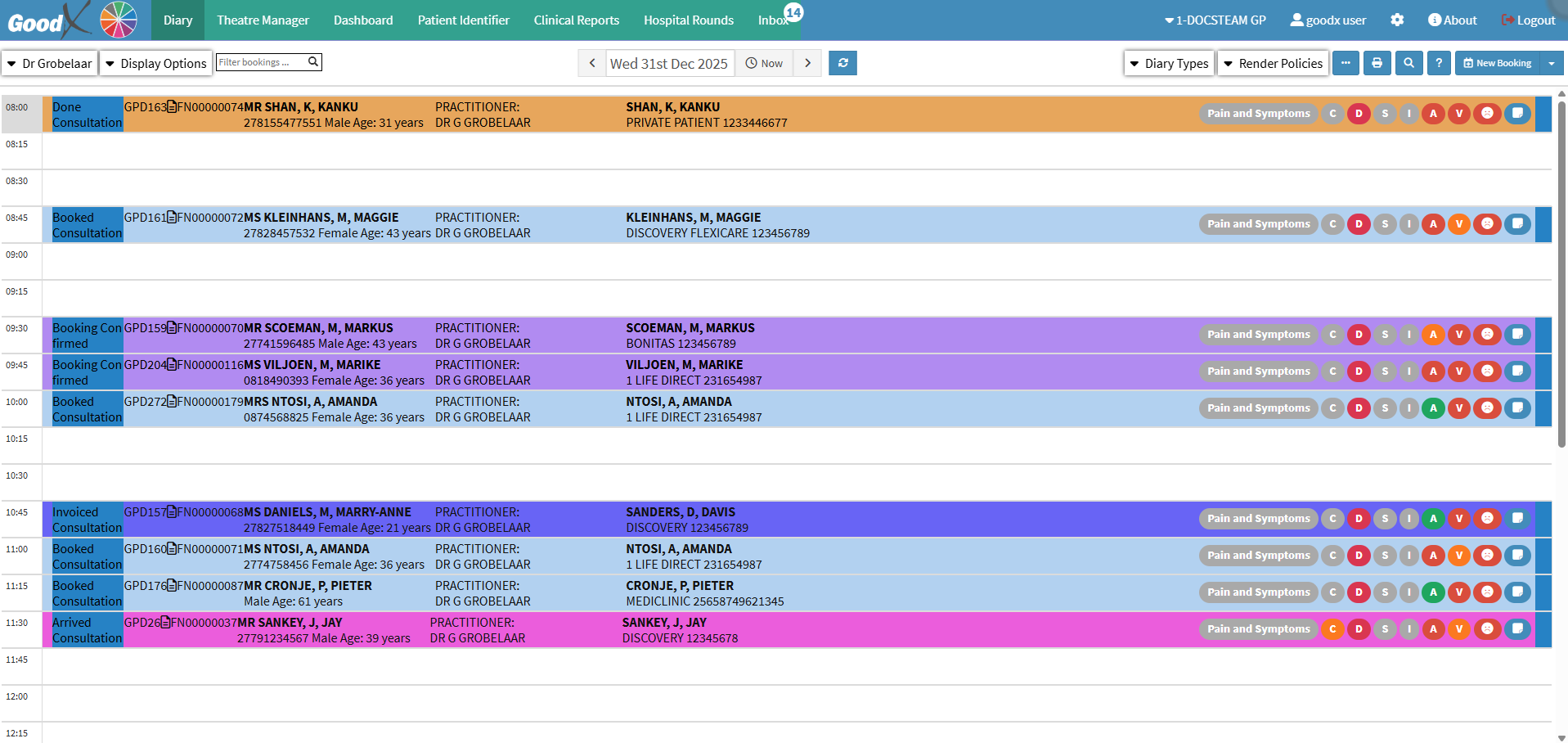
Task: Open the settings gear in top bar
Action: point(1397,20)
